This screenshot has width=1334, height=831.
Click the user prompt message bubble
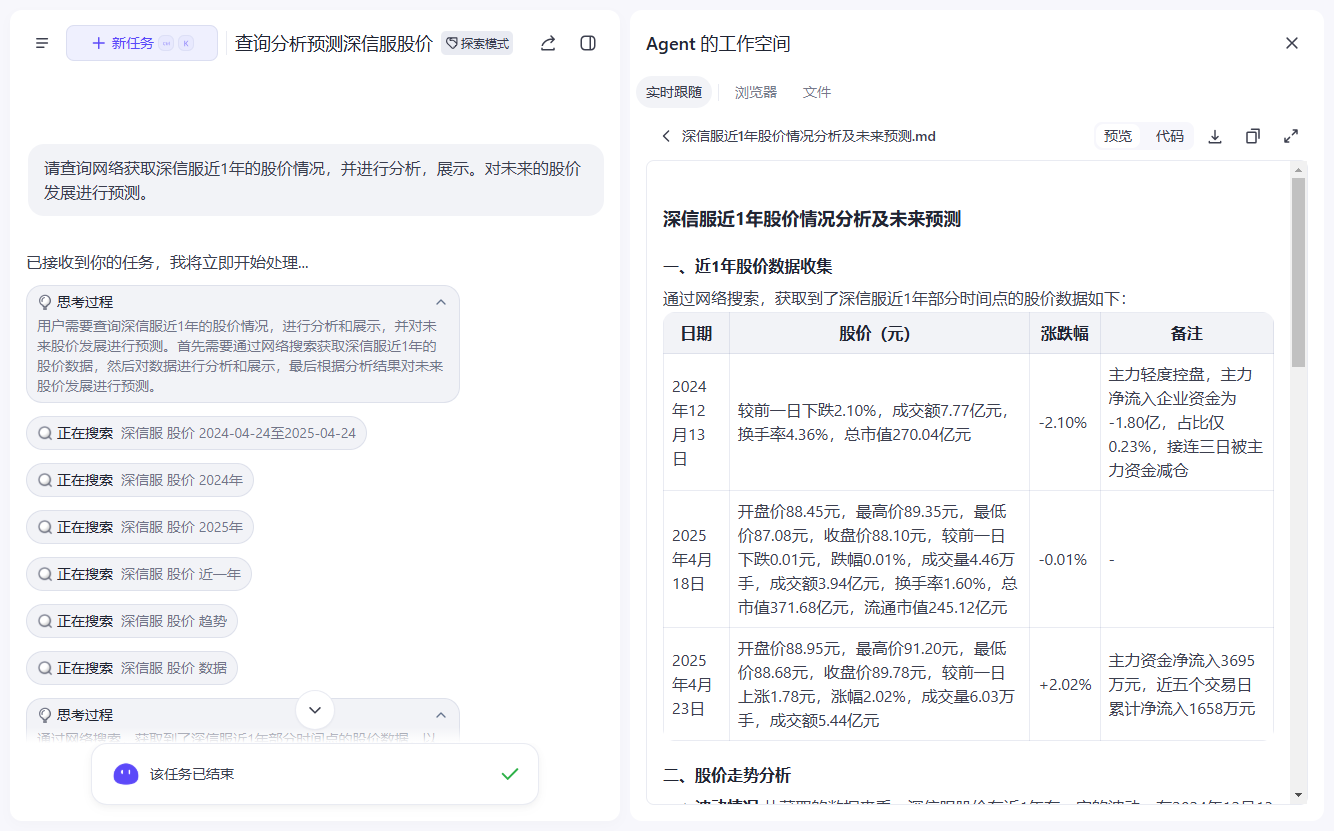pos(316,180)
